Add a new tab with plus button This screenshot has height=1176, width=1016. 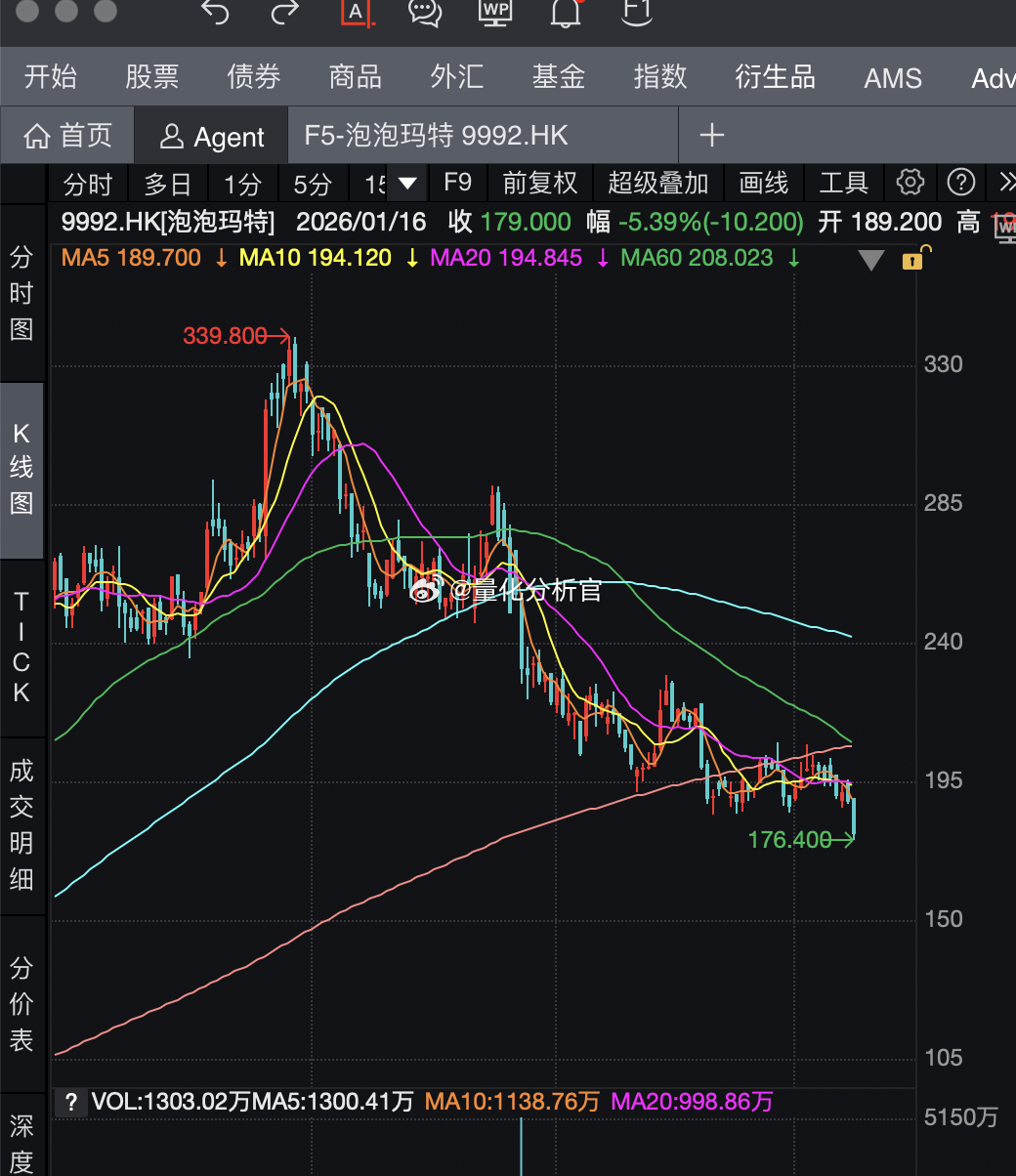(x=711, y=136)
